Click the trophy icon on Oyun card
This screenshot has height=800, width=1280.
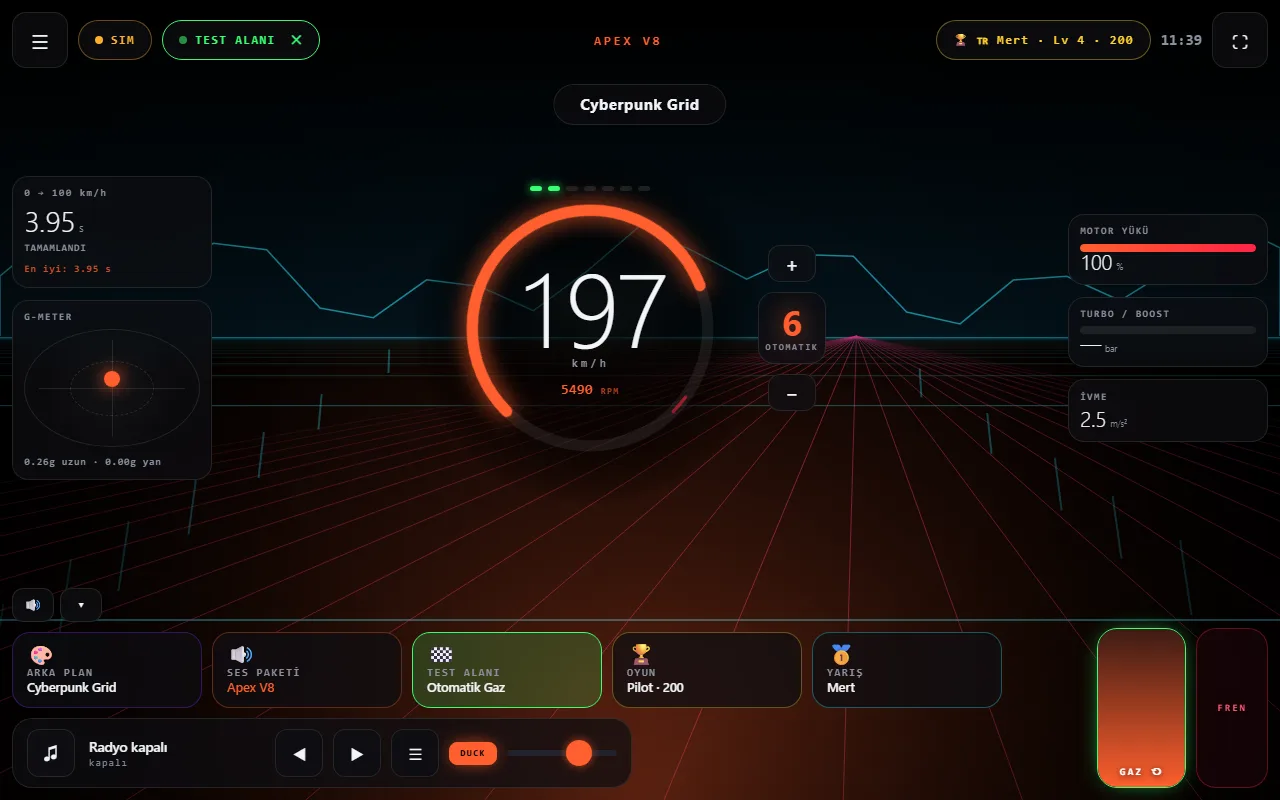coord(641,655)
